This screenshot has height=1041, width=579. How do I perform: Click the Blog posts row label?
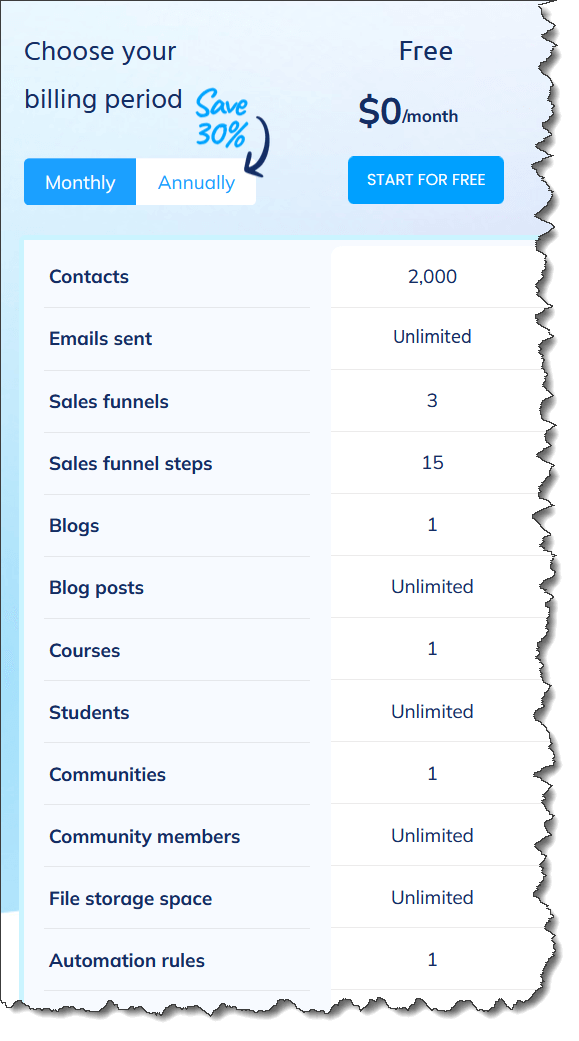[96, 588]
